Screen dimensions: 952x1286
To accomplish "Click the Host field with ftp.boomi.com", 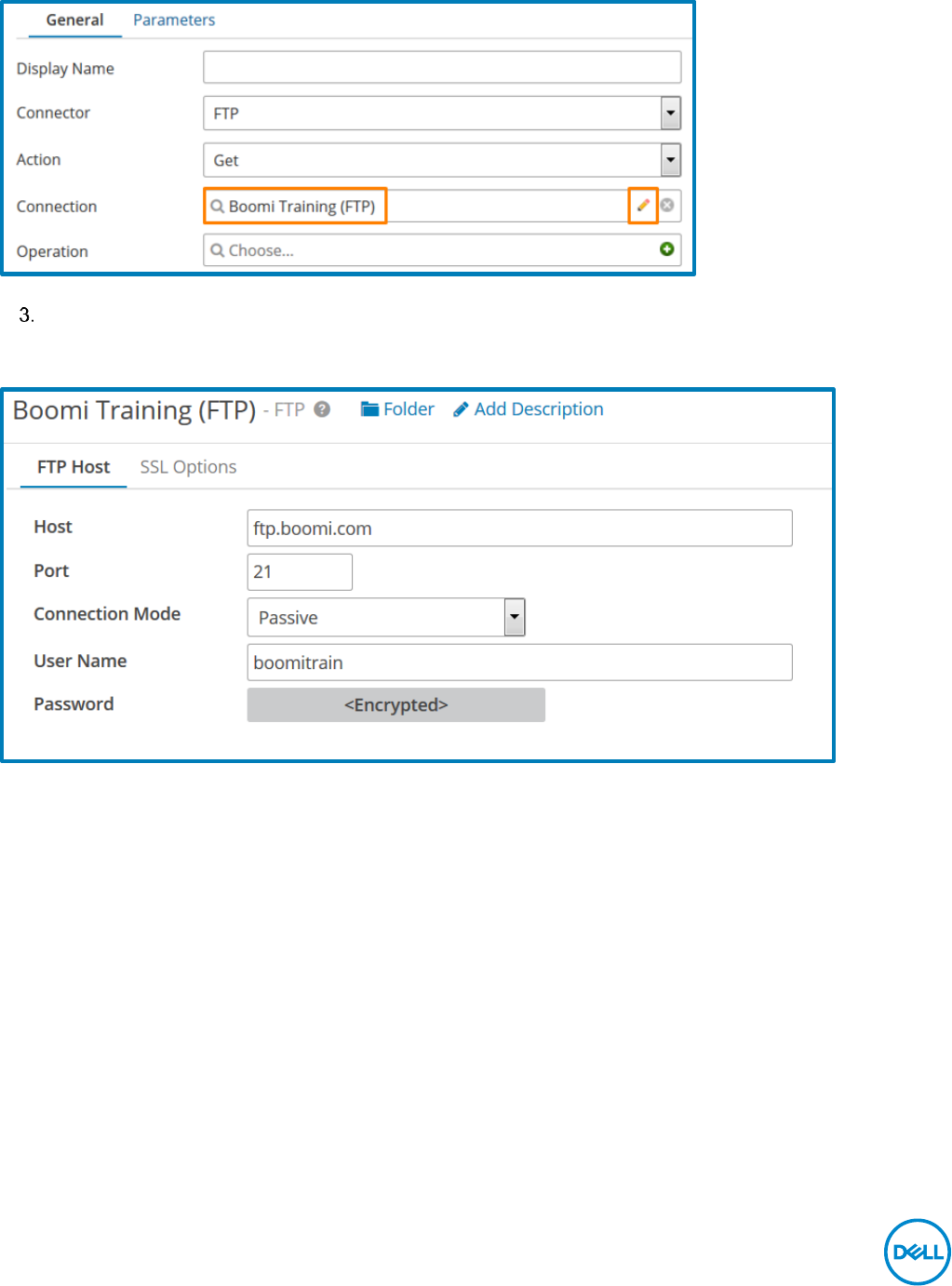I will [519, 529].
